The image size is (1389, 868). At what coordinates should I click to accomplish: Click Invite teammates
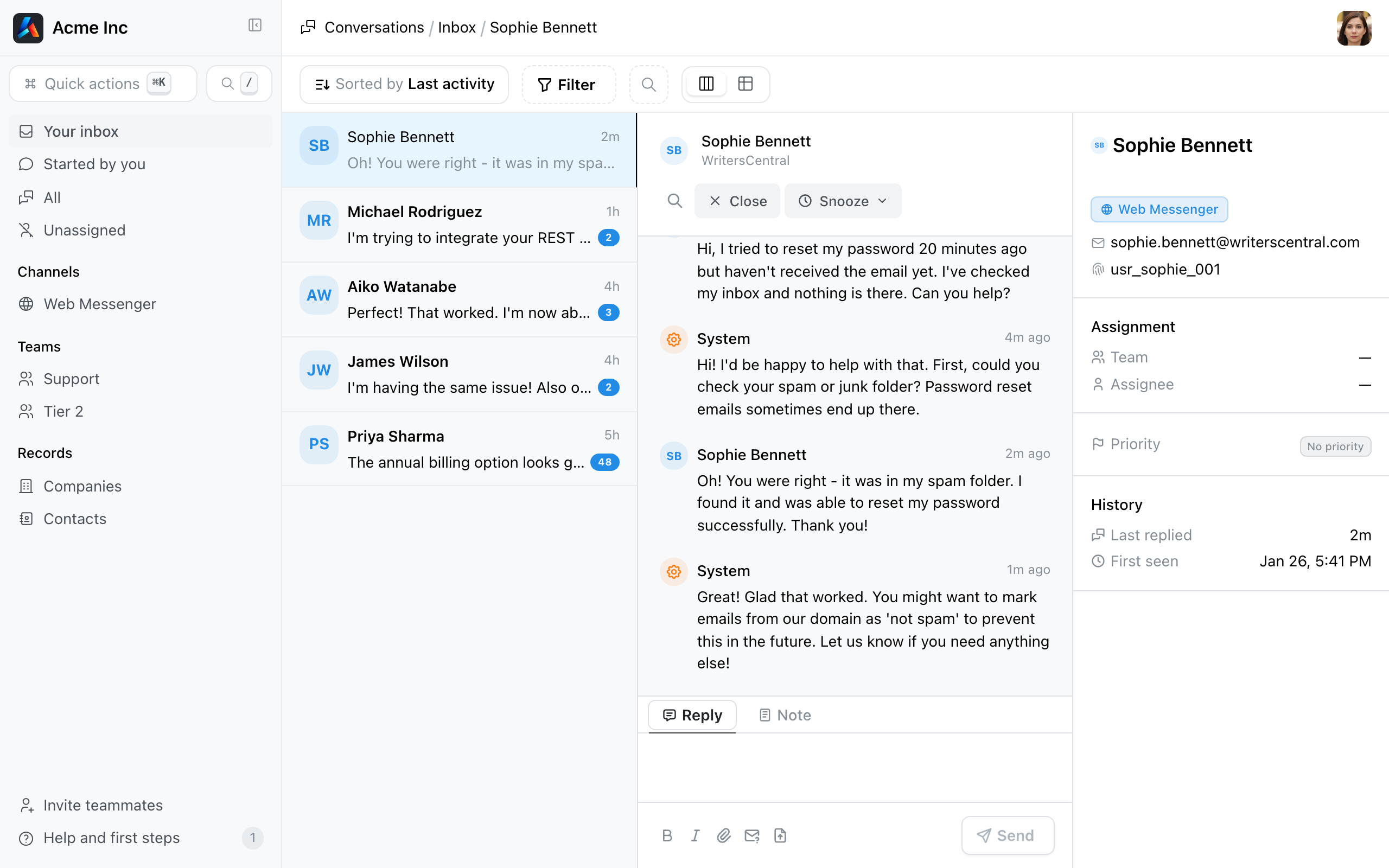tap(141, 806)
